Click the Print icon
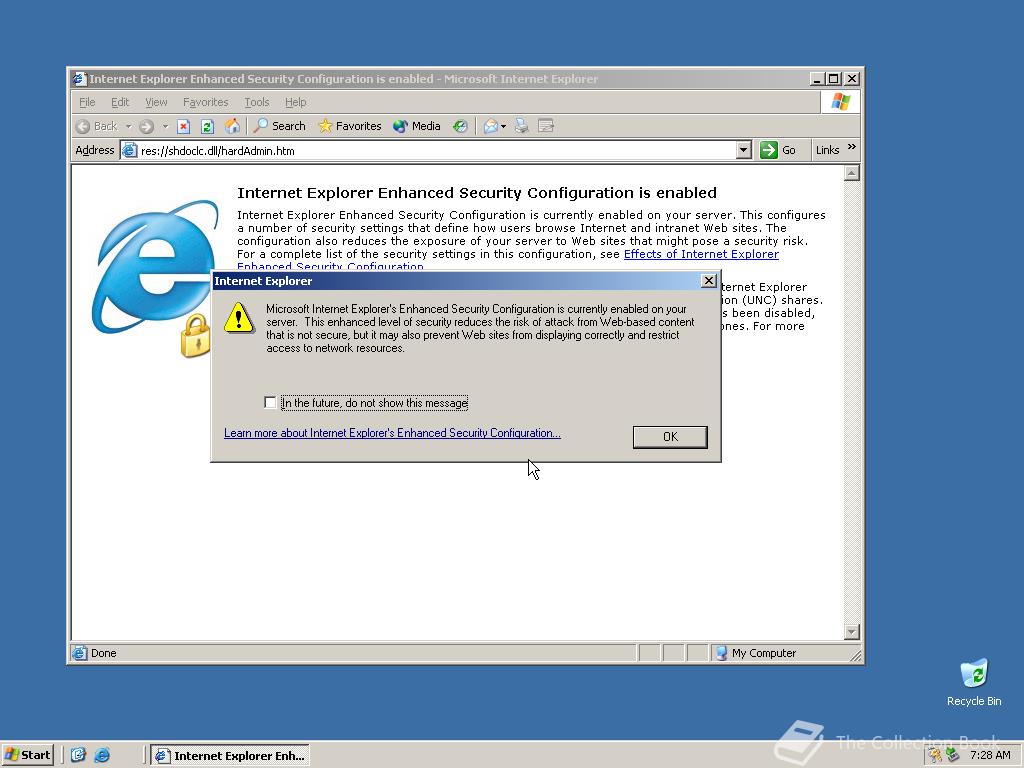Image resolution: width=1024 pixels, height=768 pixels. [x=521, y=126]
